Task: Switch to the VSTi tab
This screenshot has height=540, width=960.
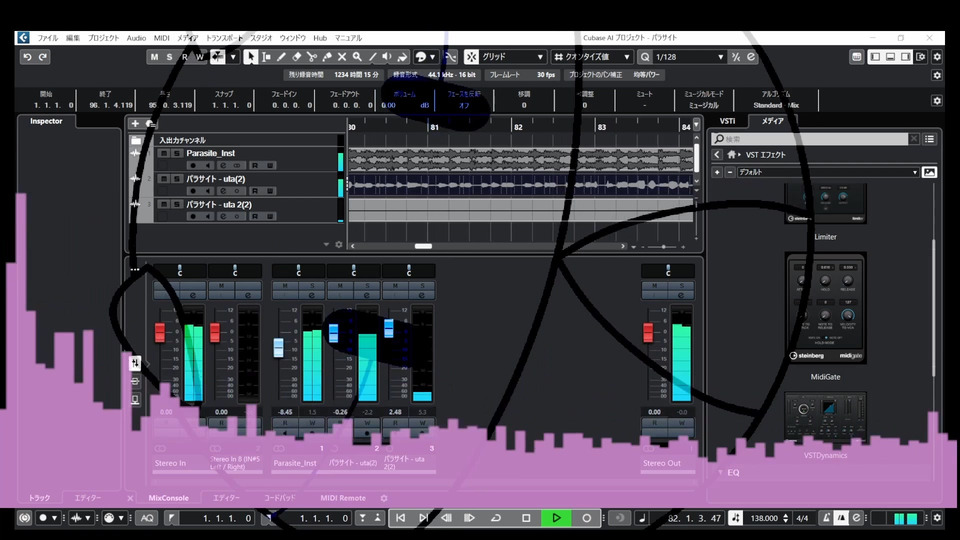Action: pyautogui.click(x=727, y=121)
